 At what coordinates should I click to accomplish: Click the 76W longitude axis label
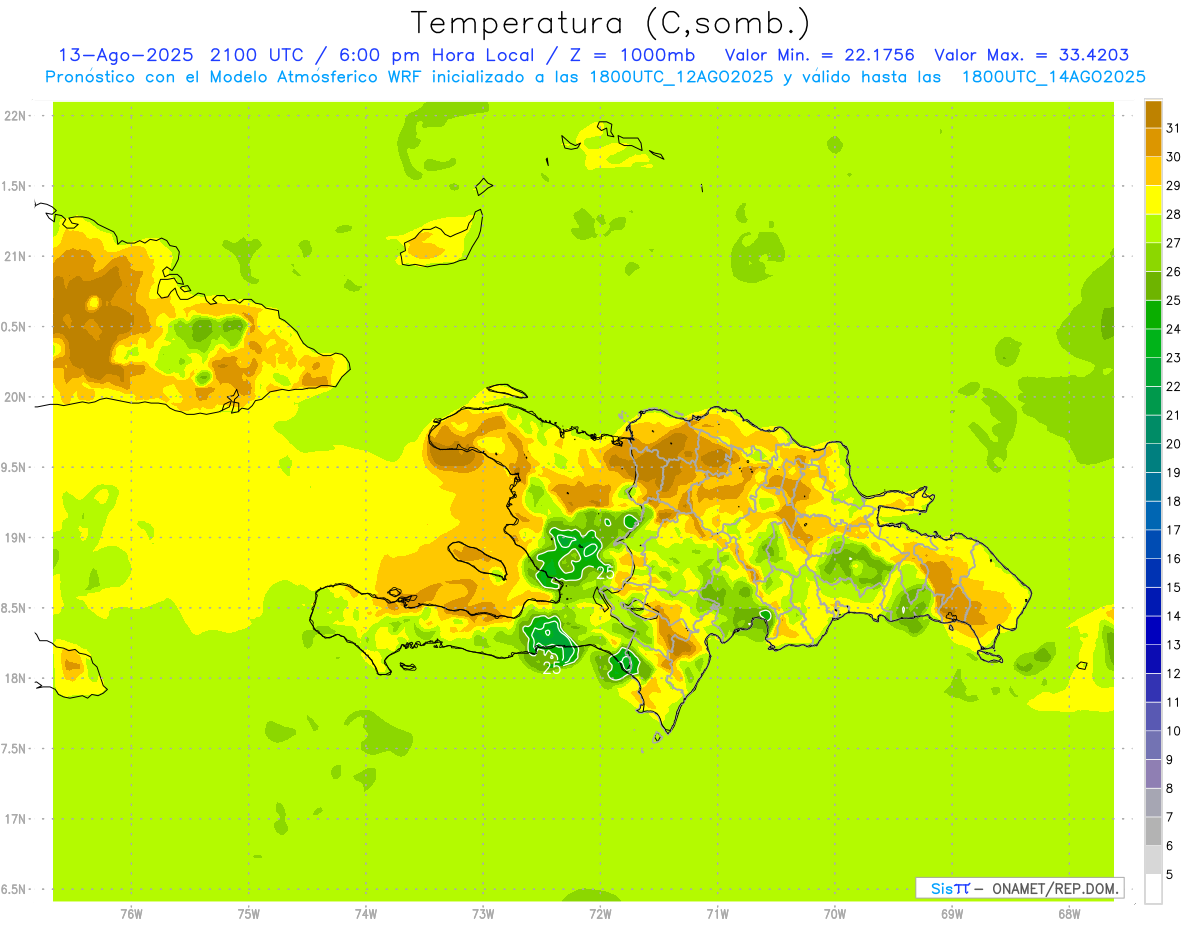click(x=131, y=913)
